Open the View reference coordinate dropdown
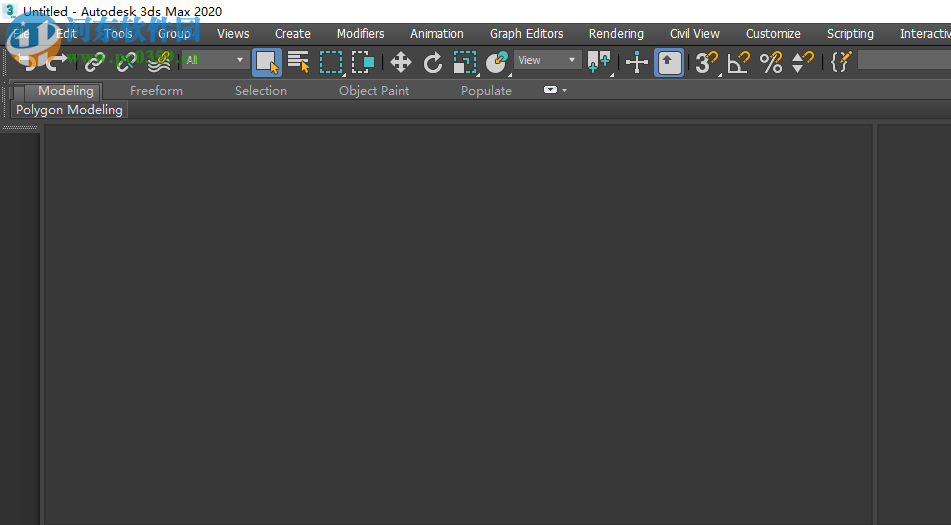Viewport: 951px width, 525px height. pyautogui.click(x=547, y=60)
